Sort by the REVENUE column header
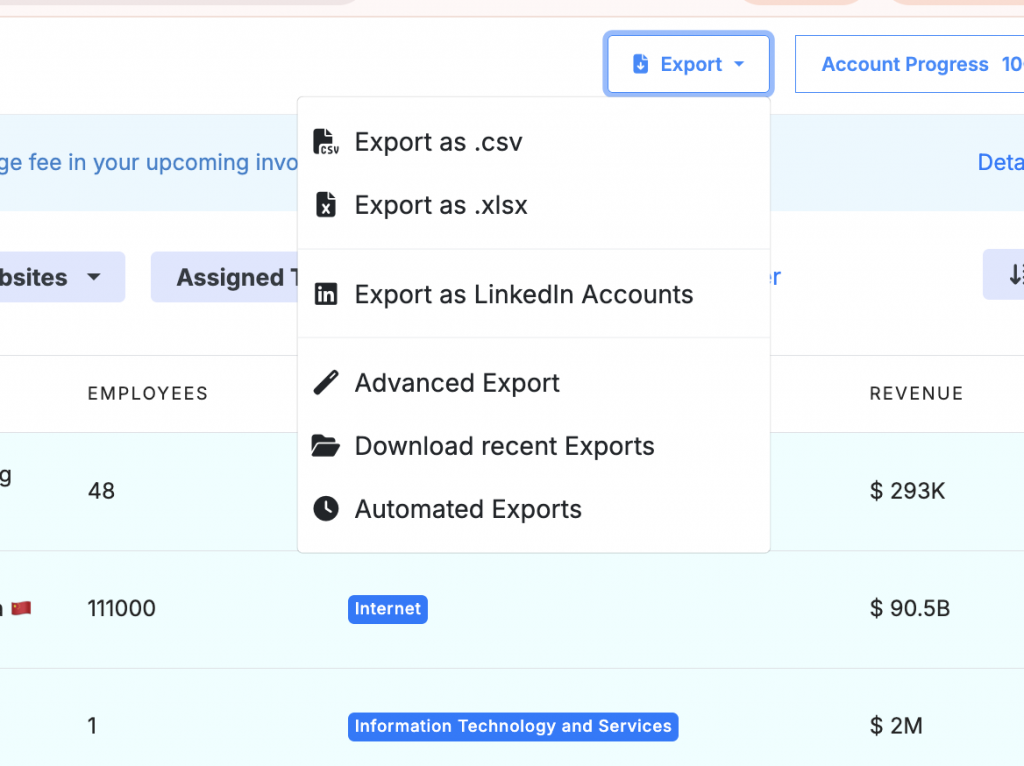The width and height of the screenshot is (1024, 766). point(916,394)
